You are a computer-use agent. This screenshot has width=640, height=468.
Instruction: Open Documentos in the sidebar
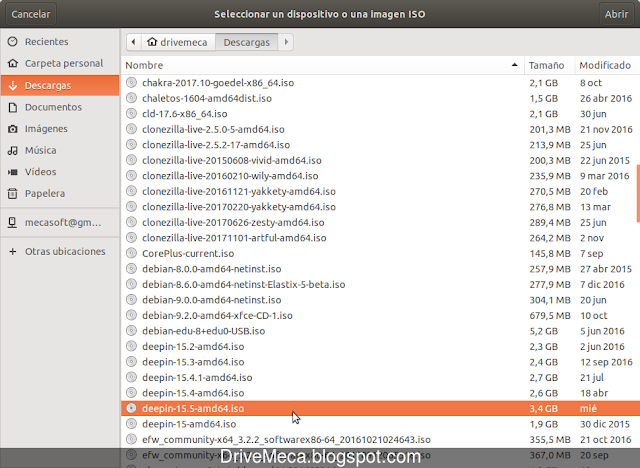pos(60,107)
